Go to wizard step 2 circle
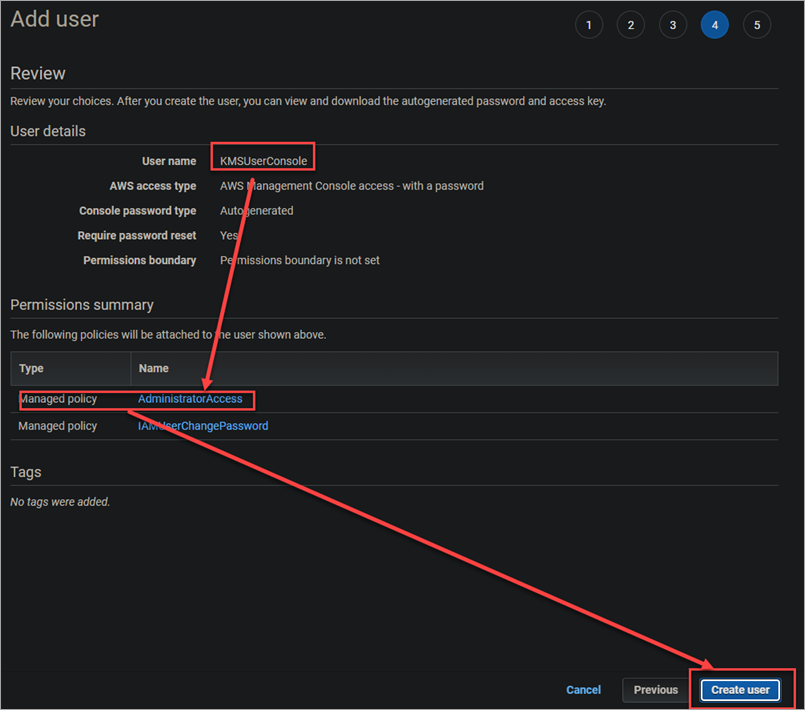 (x=631, y=25)
